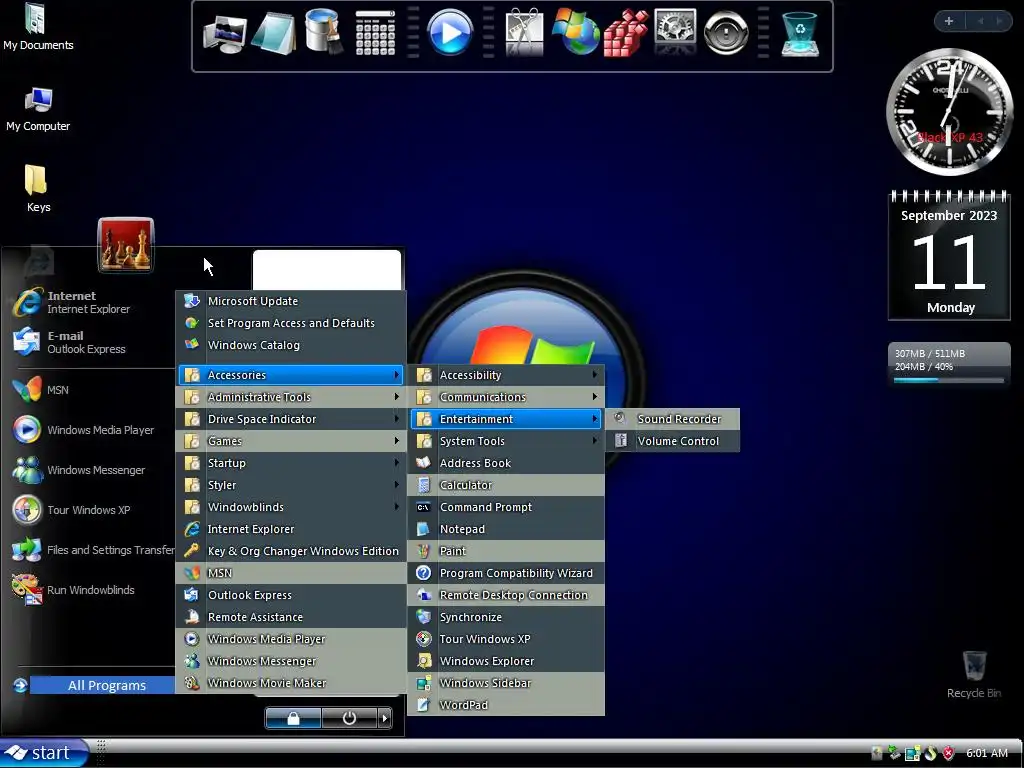Viewport: 1024px width, 768px height.
Task: Open Volume Control
Action: [673, 441]
